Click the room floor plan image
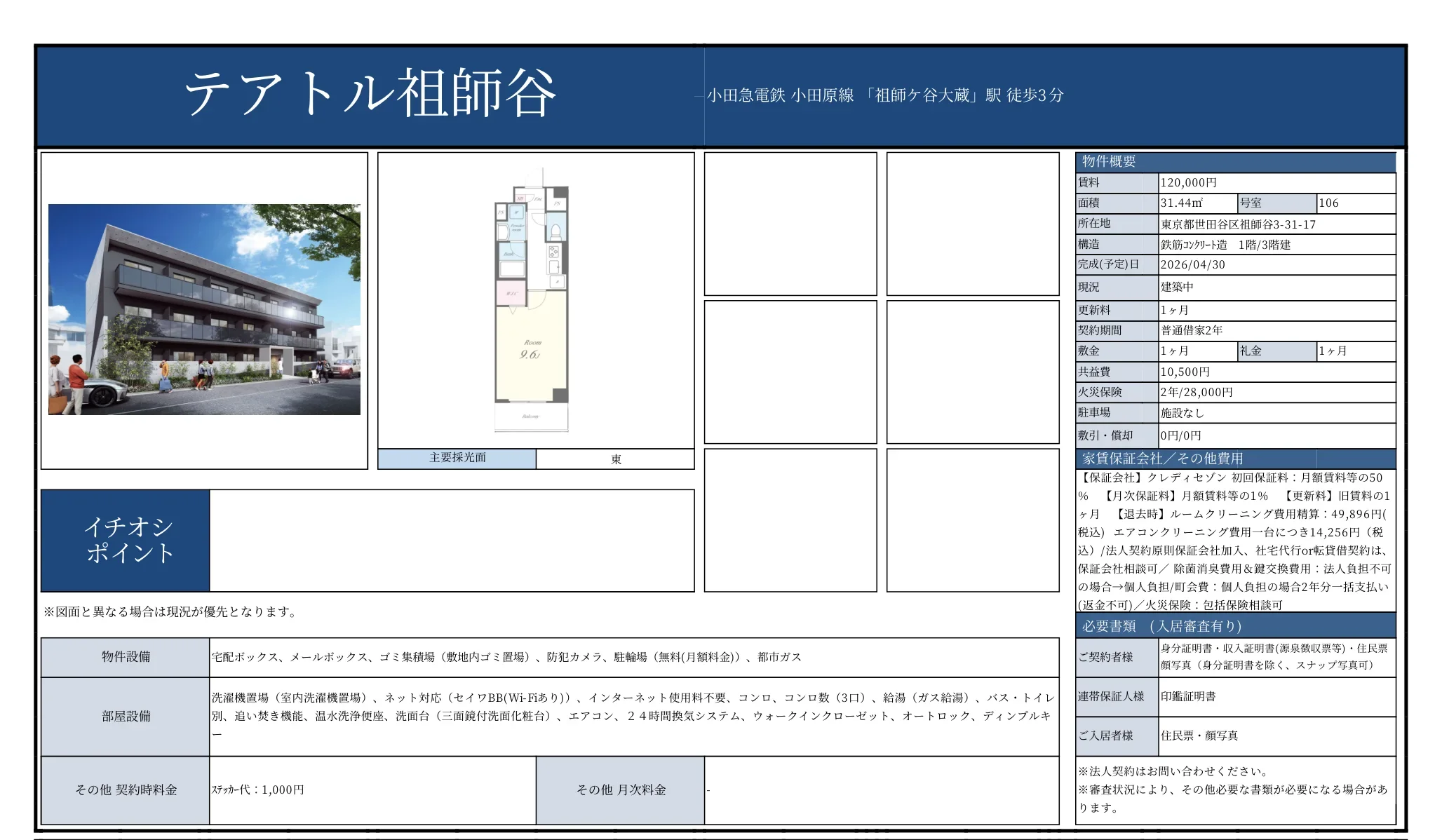The image size is (1442, 840). (x=532, y=302)
